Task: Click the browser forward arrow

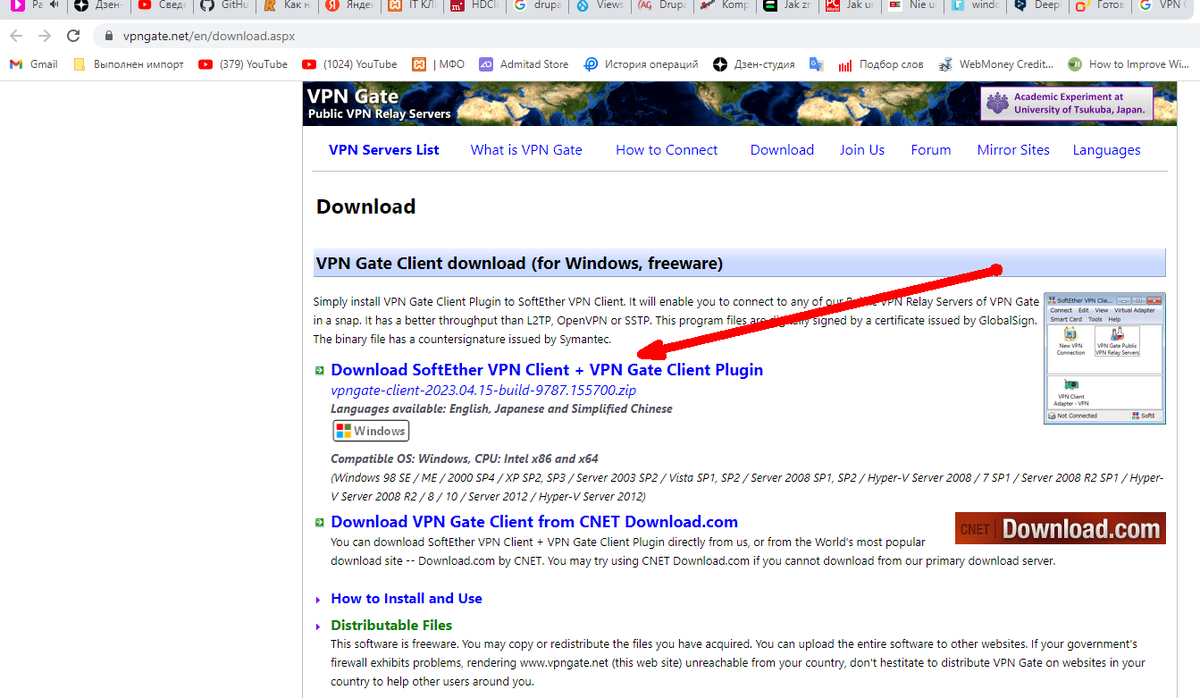Action: click(44, 35)
